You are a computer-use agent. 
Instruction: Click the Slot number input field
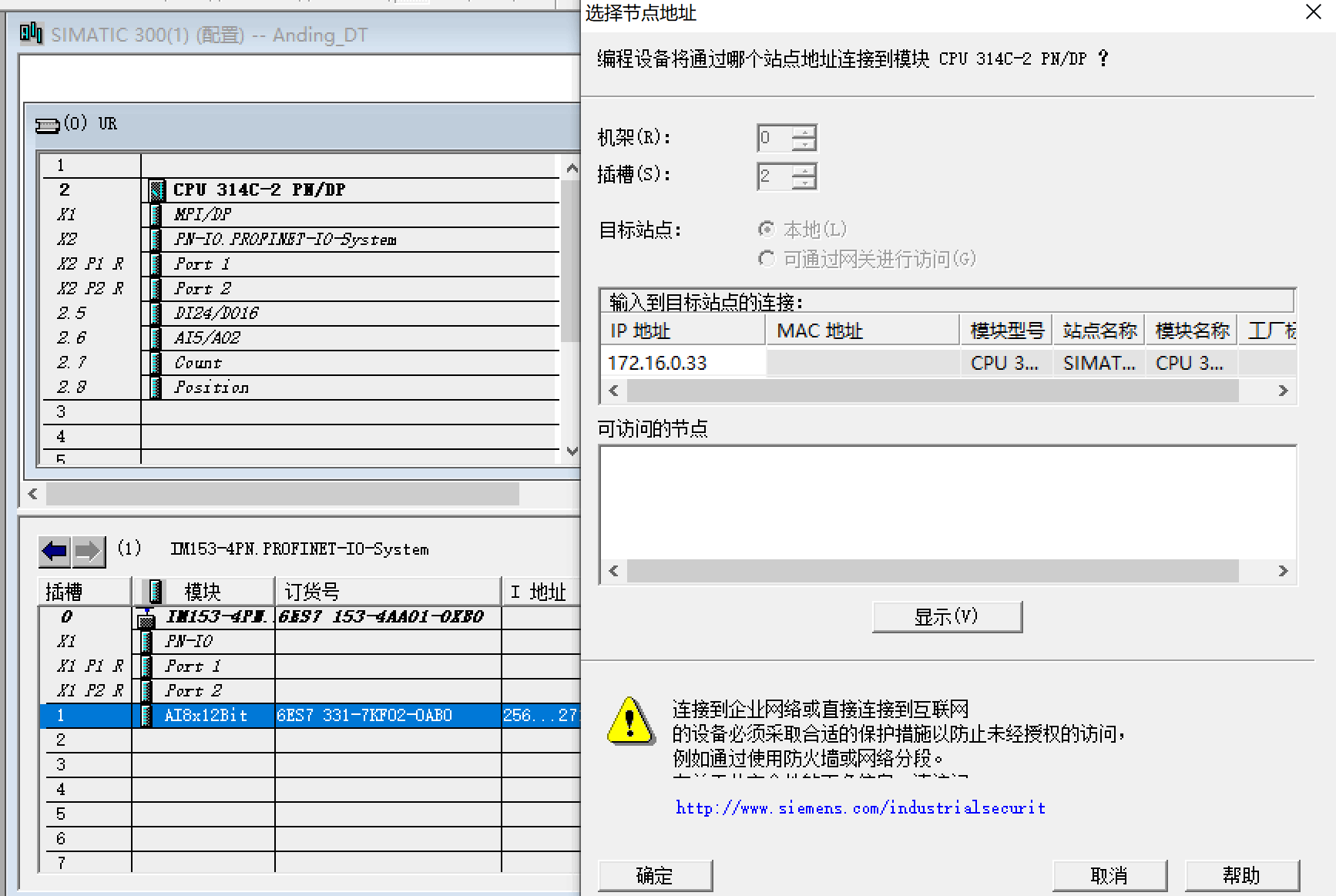point(774,176)
